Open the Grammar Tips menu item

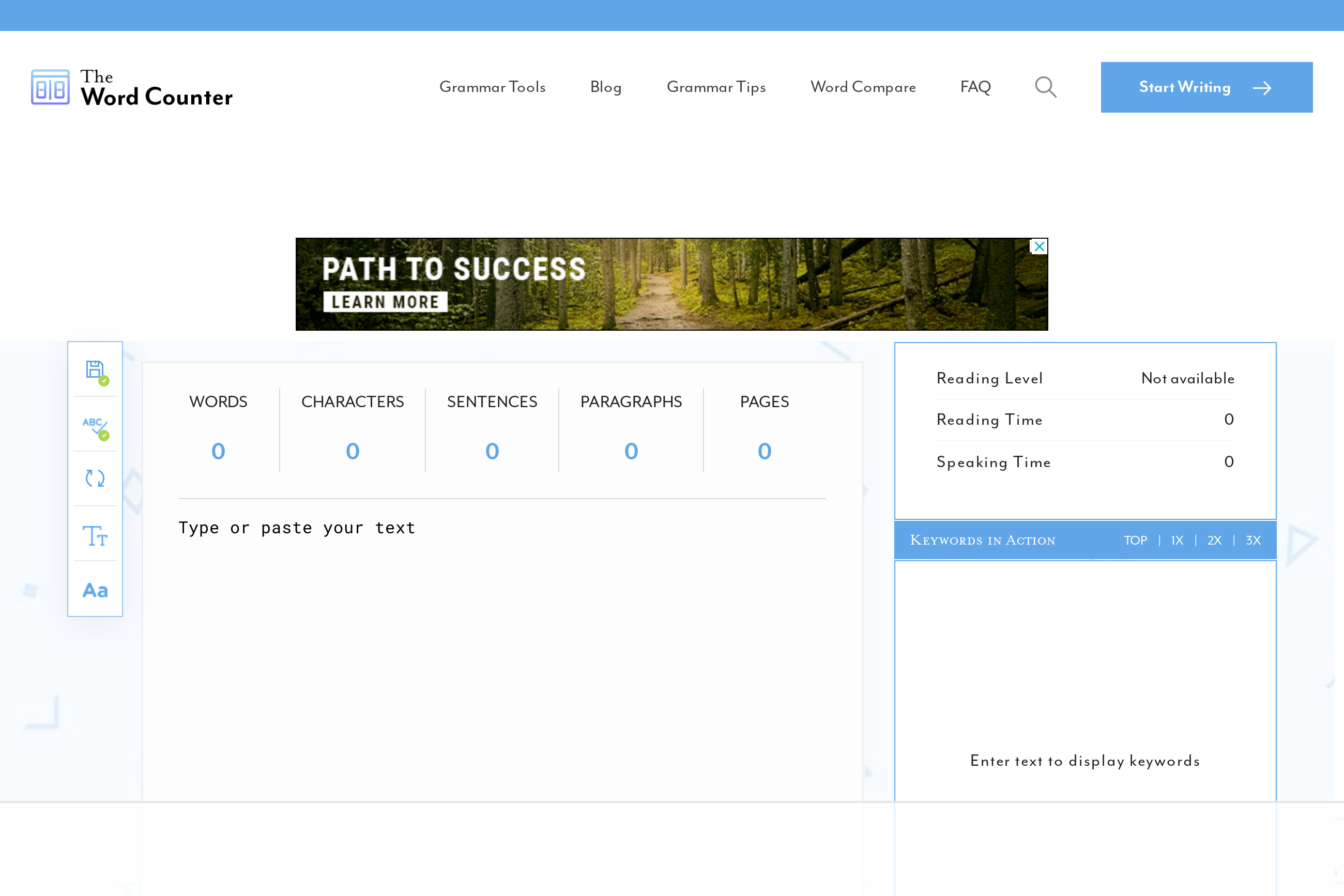pos(716,87)
